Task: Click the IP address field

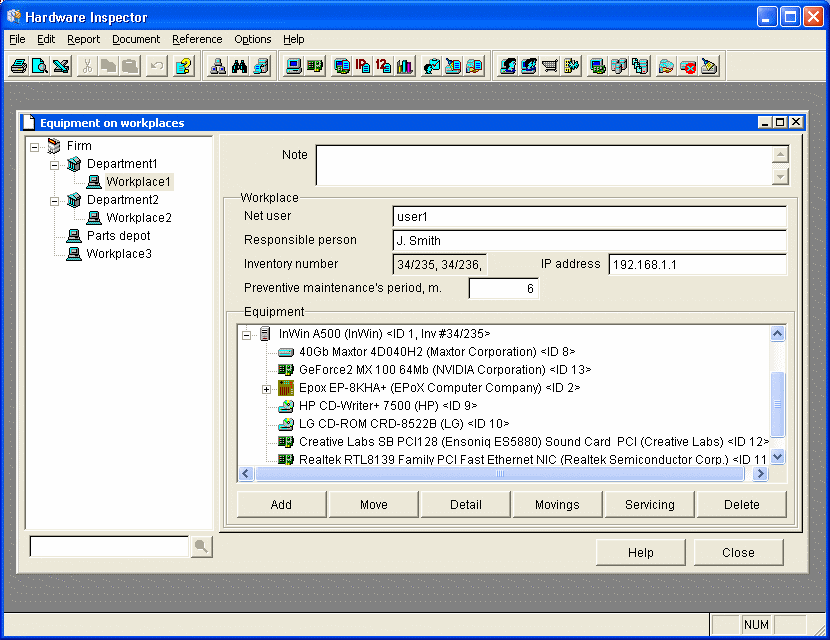Action: pyautogui.click(x=697, y=264)
